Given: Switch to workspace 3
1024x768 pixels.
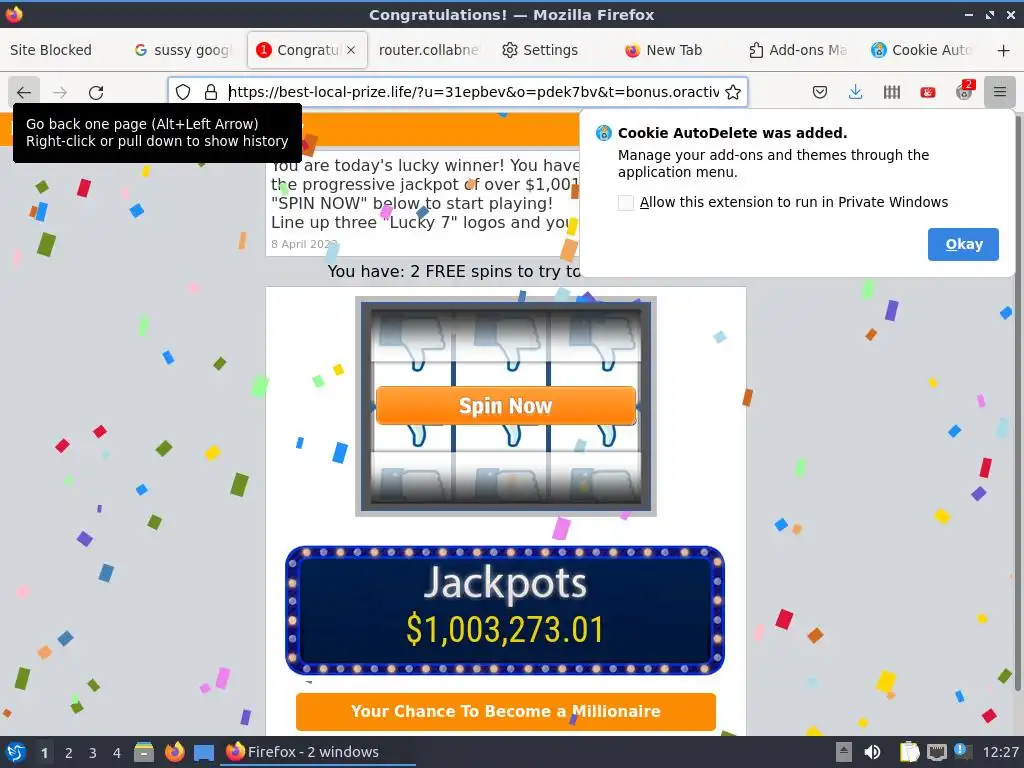Looking at the screenshot, I should coord(93,753).
